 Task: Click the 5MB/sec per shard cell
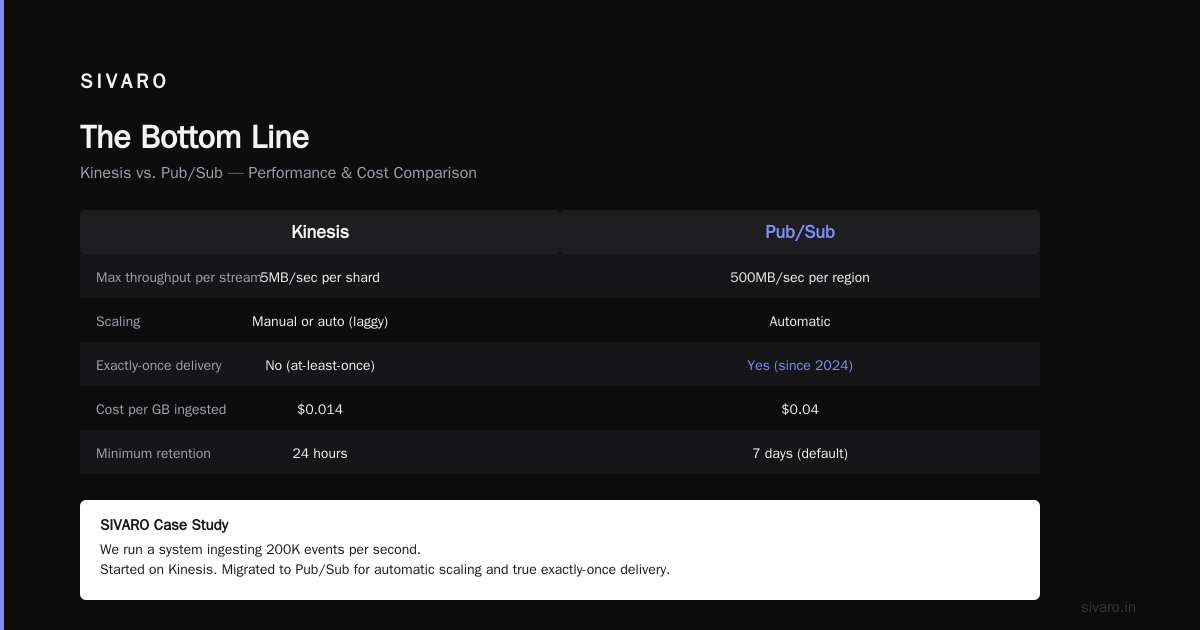(320, 277)
